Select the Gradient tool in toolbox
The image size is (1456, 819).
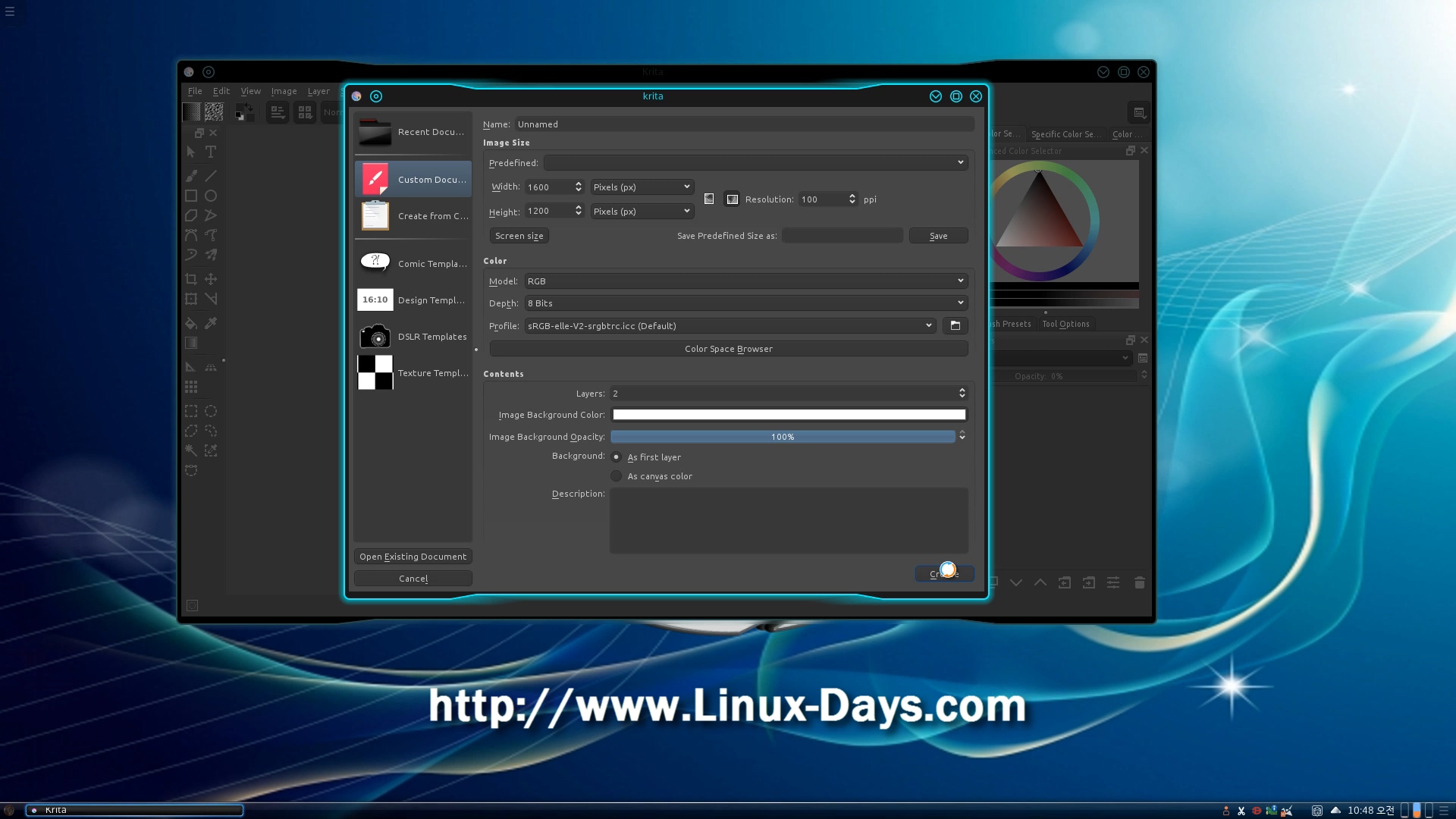[x=191, y=343]
